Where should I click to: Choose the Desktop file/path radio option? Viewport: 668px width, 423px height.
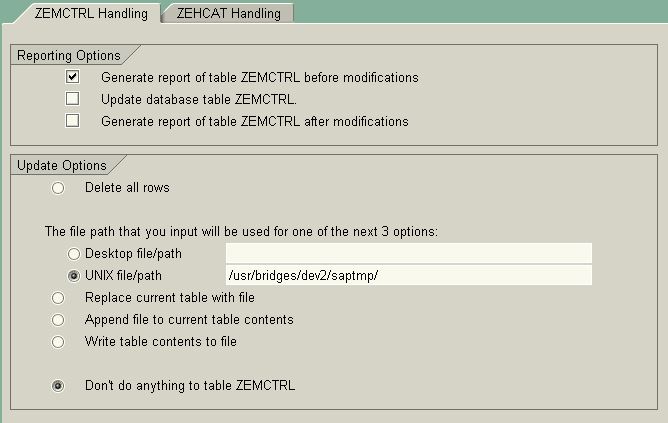[x=74, y=254]
